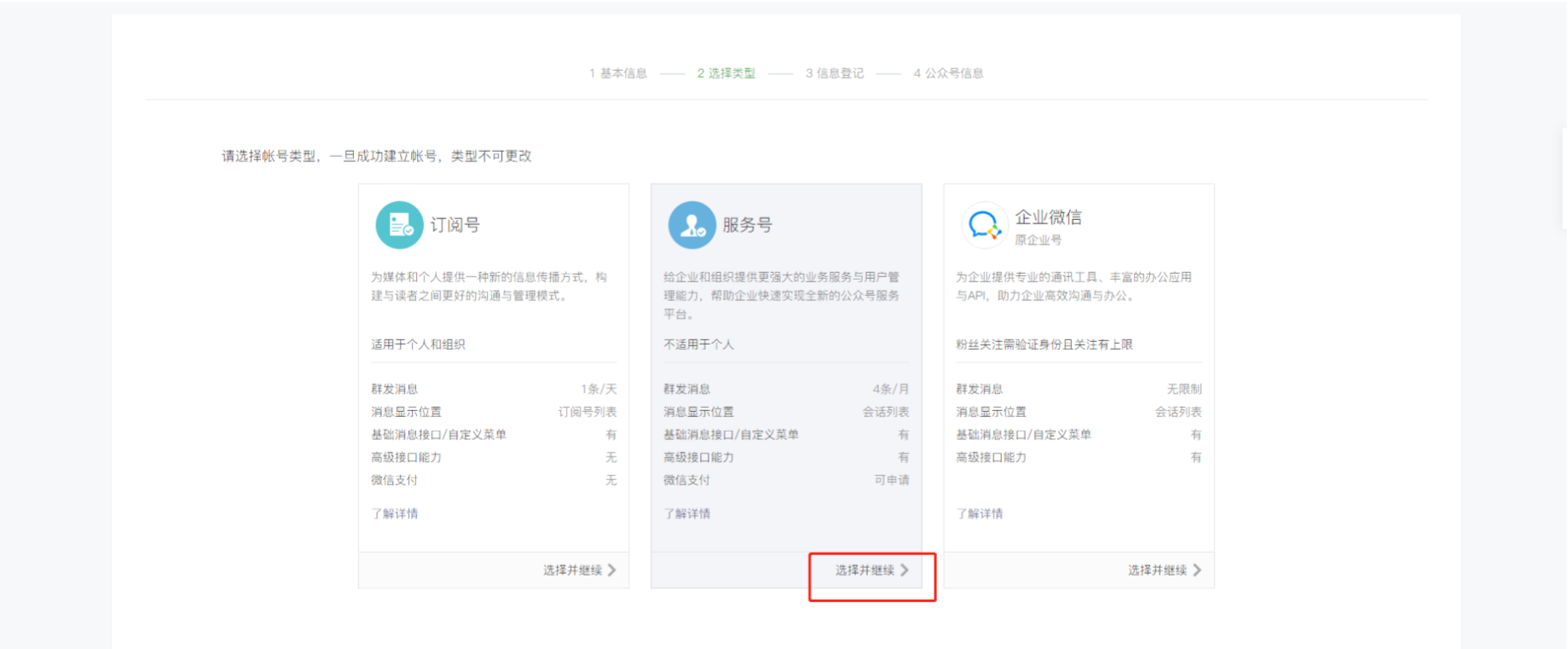The image size is (1568, 649).
Task: Click 会话列表 value in 服务号 card
Action: tap(886, 412)
